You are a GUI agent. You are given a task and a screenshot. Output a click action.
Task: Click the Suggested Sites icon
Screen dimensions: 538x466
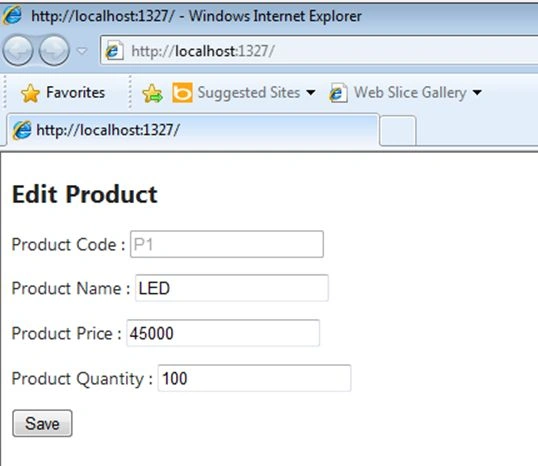[x=182, y=92]
